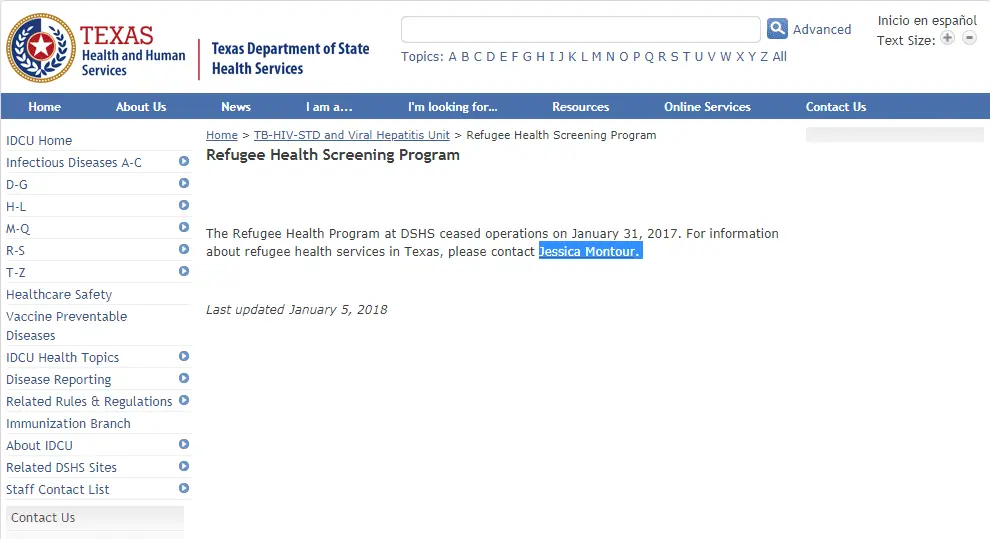
Task: Expand the Staff Contact List arrow
Action: tap(184, 488)
